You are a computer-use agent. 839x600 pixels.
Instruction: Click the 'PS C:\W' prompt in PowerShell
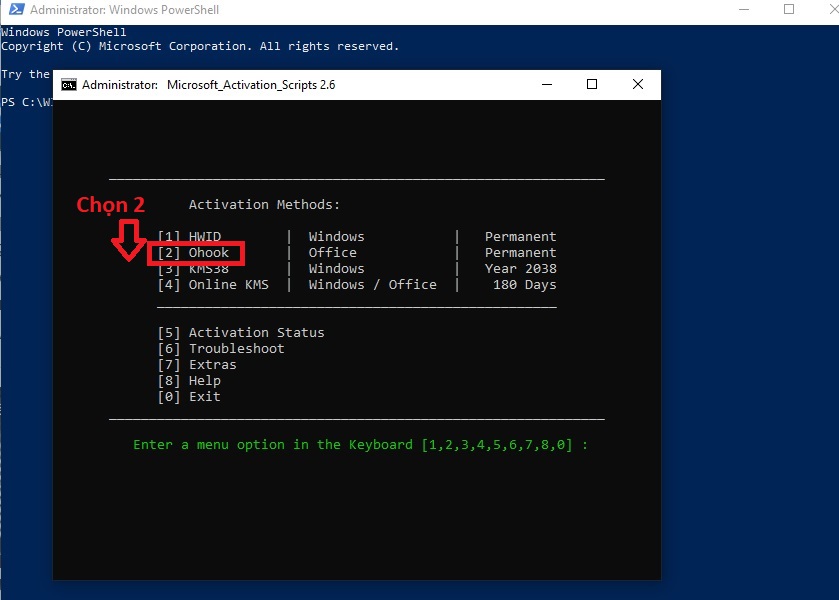[x=27, y=102]
